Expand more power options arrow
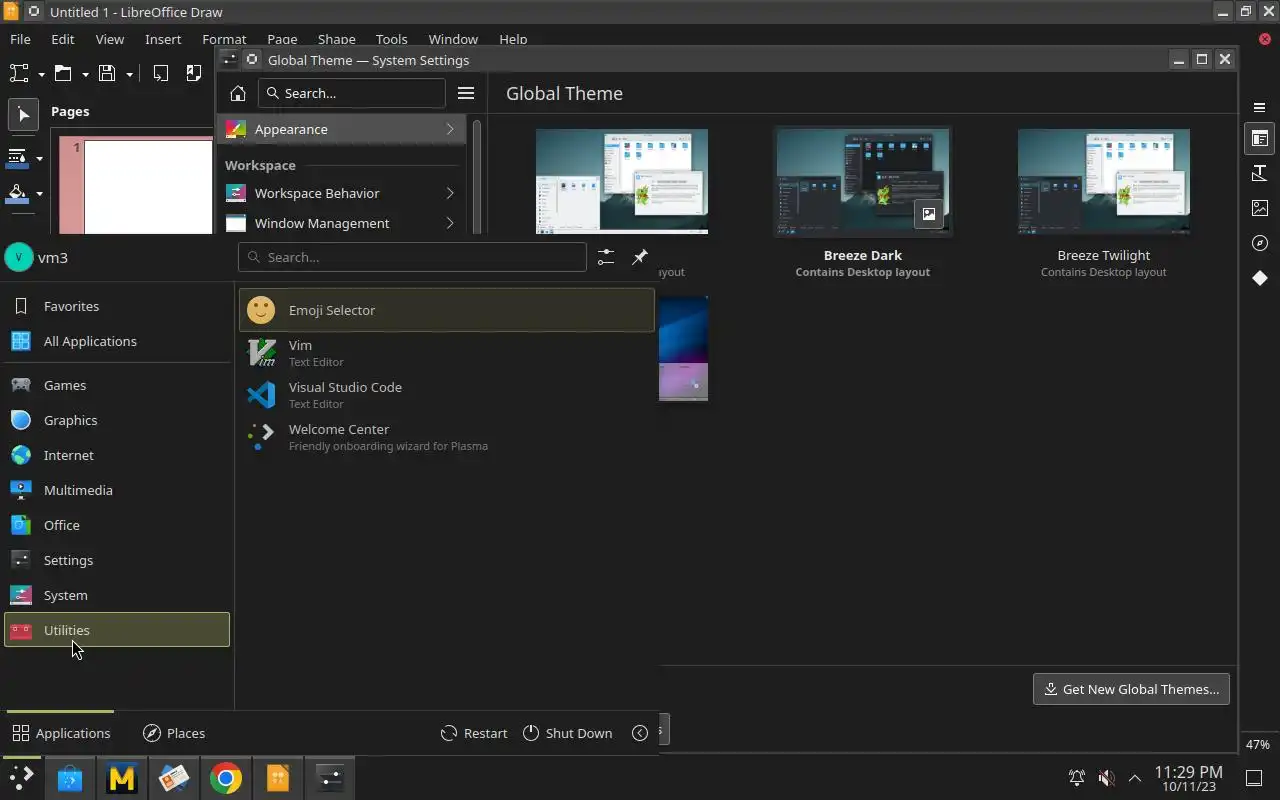The height and width of the screenshot is (800, 1280). [640, 733]
